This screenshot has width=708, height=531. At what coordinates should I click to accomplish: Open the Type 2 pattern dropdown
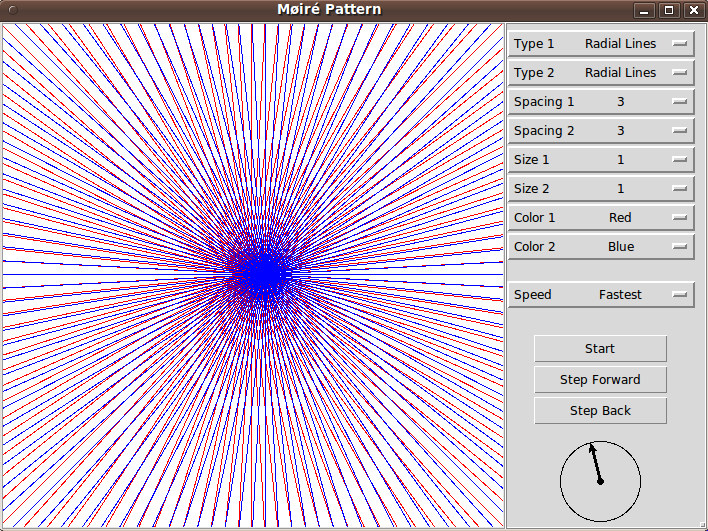601,73
